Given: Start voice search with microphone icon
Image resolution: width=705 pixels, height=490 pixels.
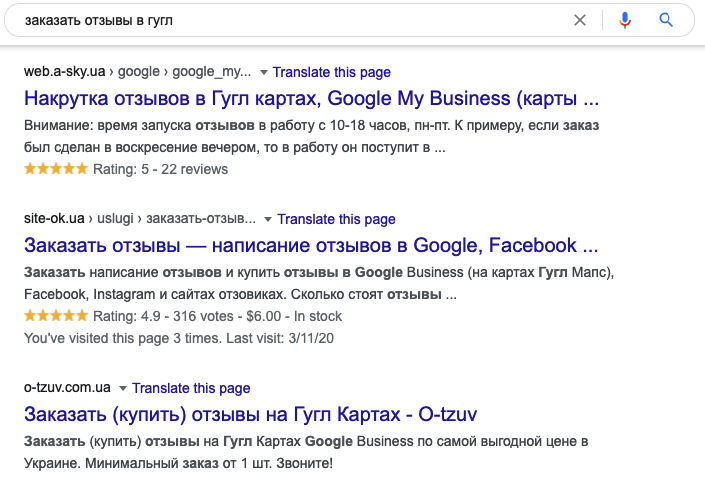Looking at the screenshot, I should click(x=625, y=20).
